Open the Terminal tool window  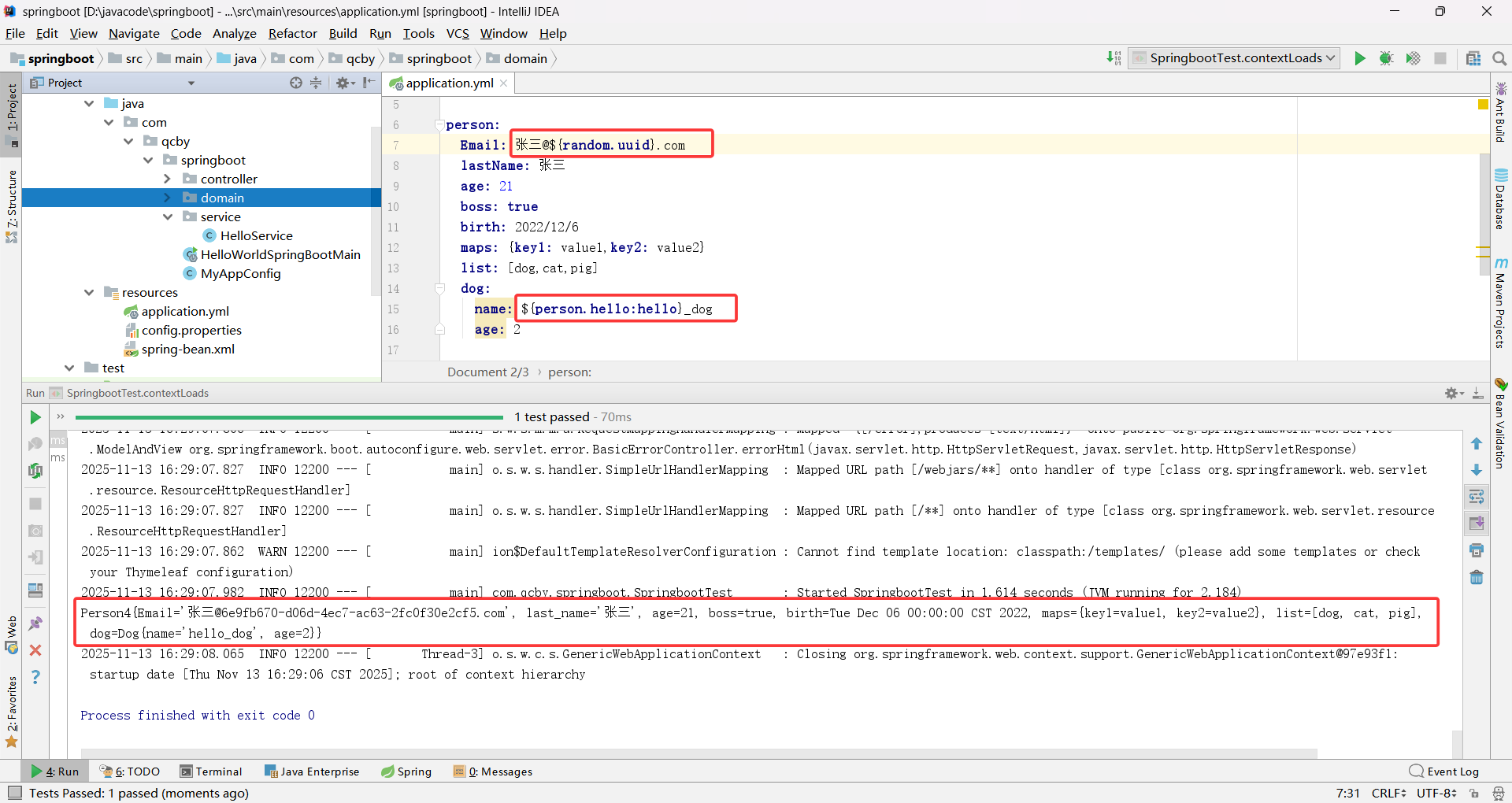210,772
